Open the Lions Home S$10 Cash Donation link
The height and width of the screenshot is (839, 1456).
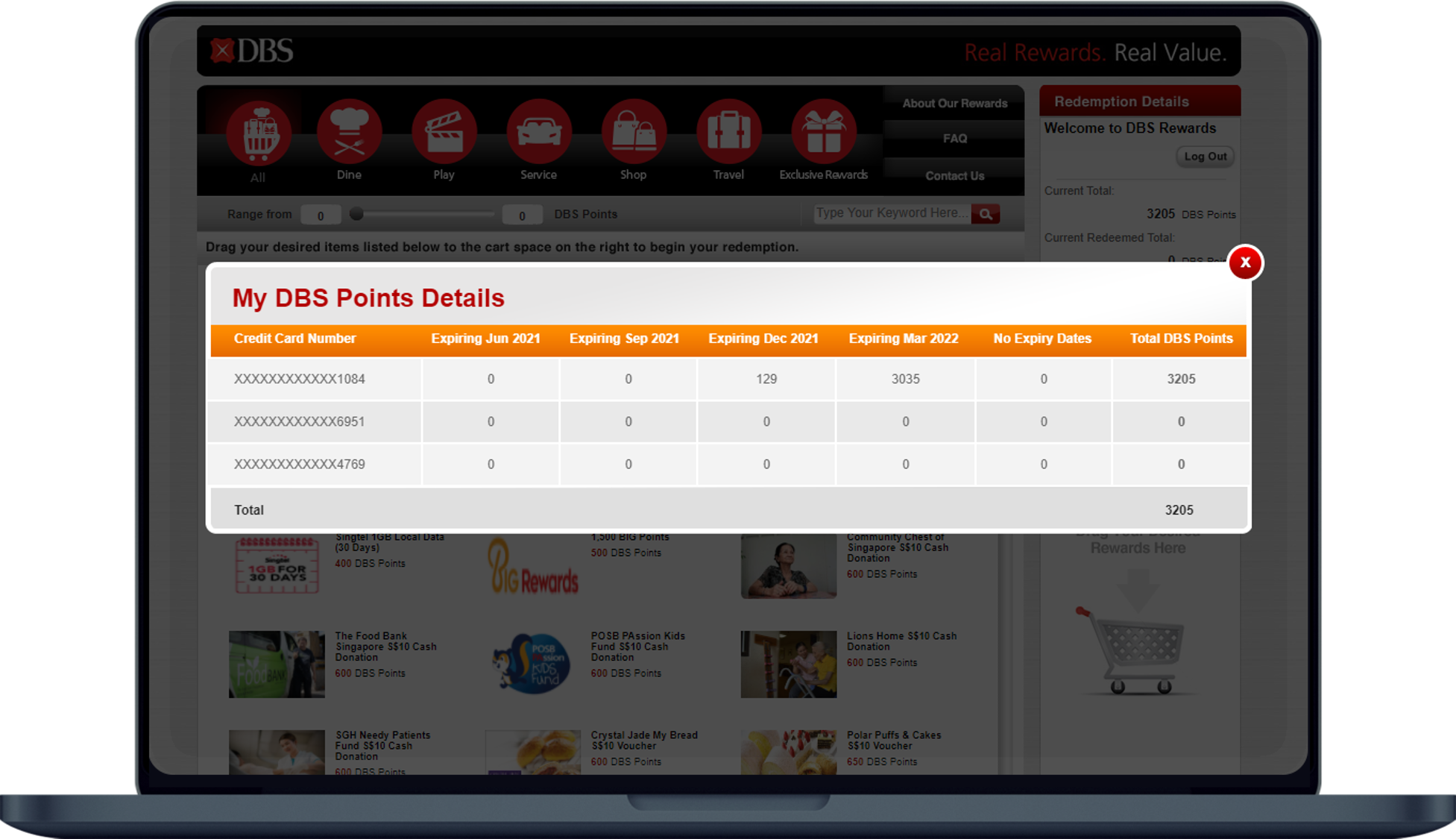[901, 641]
